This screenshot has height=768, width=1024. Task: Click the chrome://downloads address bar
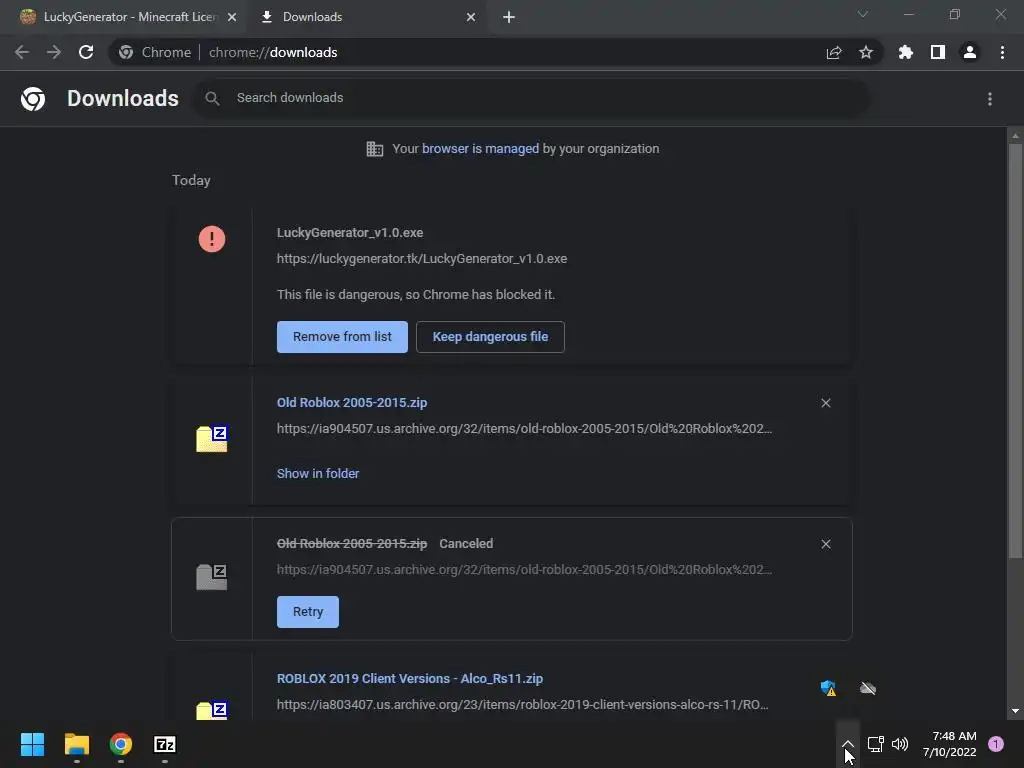click(x=496, y=52)
